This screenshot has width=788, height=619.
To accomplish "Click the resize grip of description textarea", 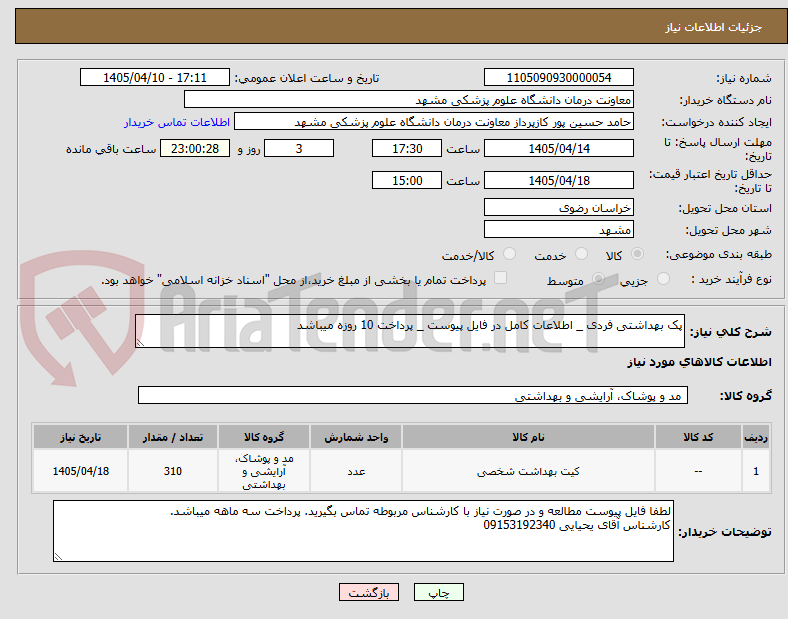I will click(x=140, y=343).
